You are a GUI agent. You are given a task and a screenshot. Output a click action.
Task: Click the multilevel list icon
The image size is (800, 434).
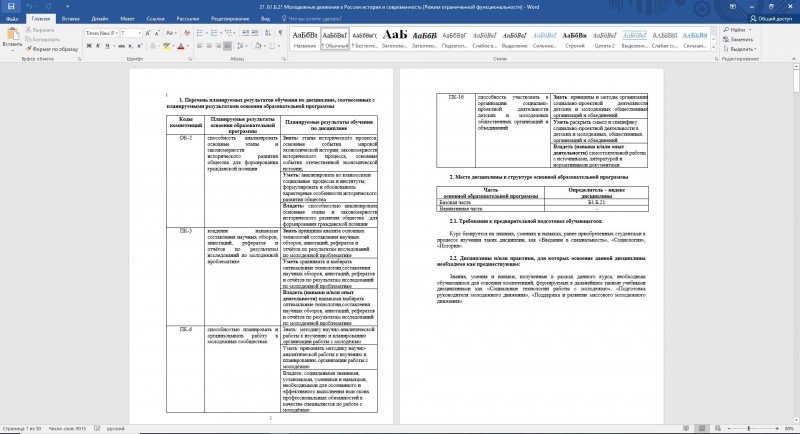coord(230,33)
